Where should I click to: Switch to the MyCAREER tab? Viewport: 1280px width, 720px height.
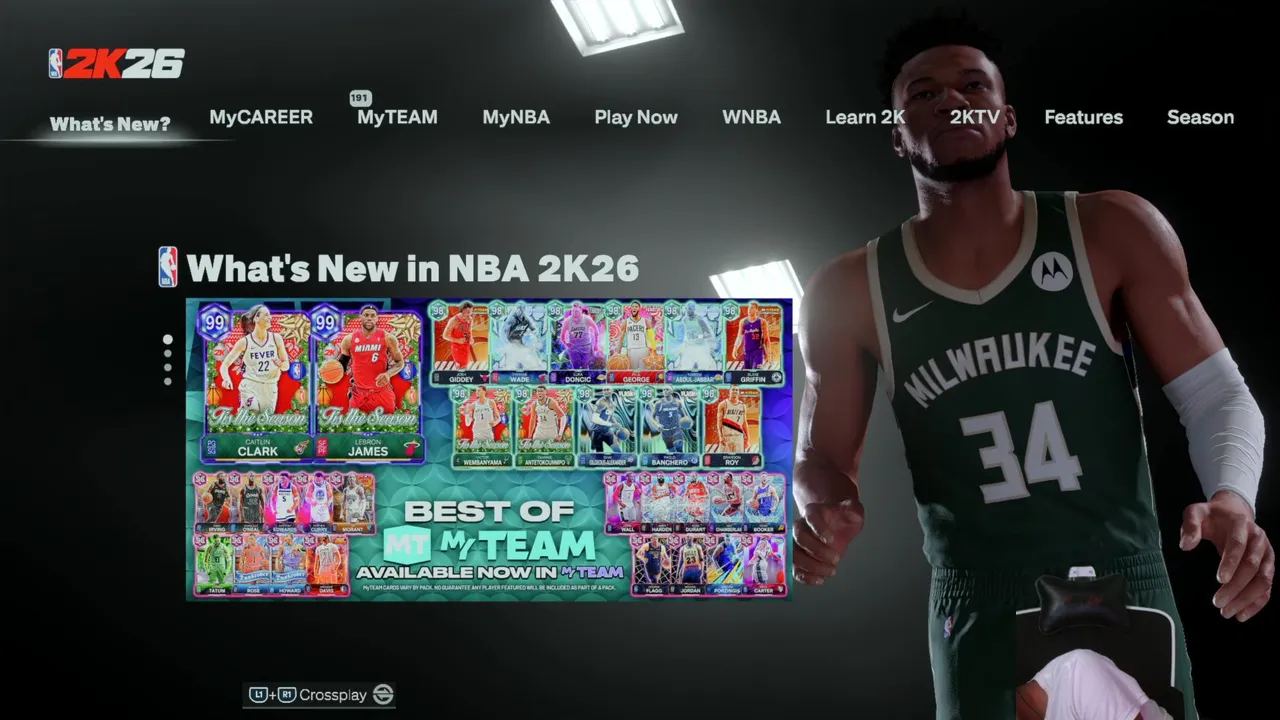(x=261, y=117)
